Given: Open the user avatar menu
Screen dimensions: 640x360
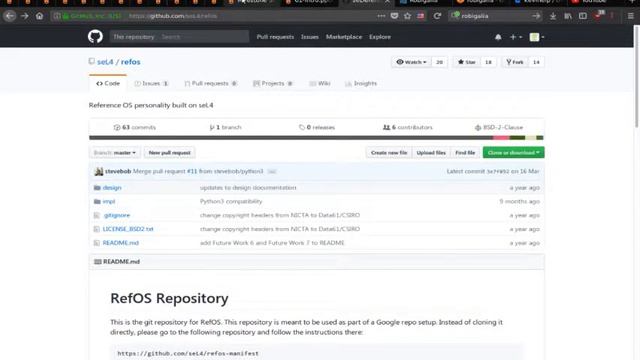Looking at the screenshot, I should (537, 37).
